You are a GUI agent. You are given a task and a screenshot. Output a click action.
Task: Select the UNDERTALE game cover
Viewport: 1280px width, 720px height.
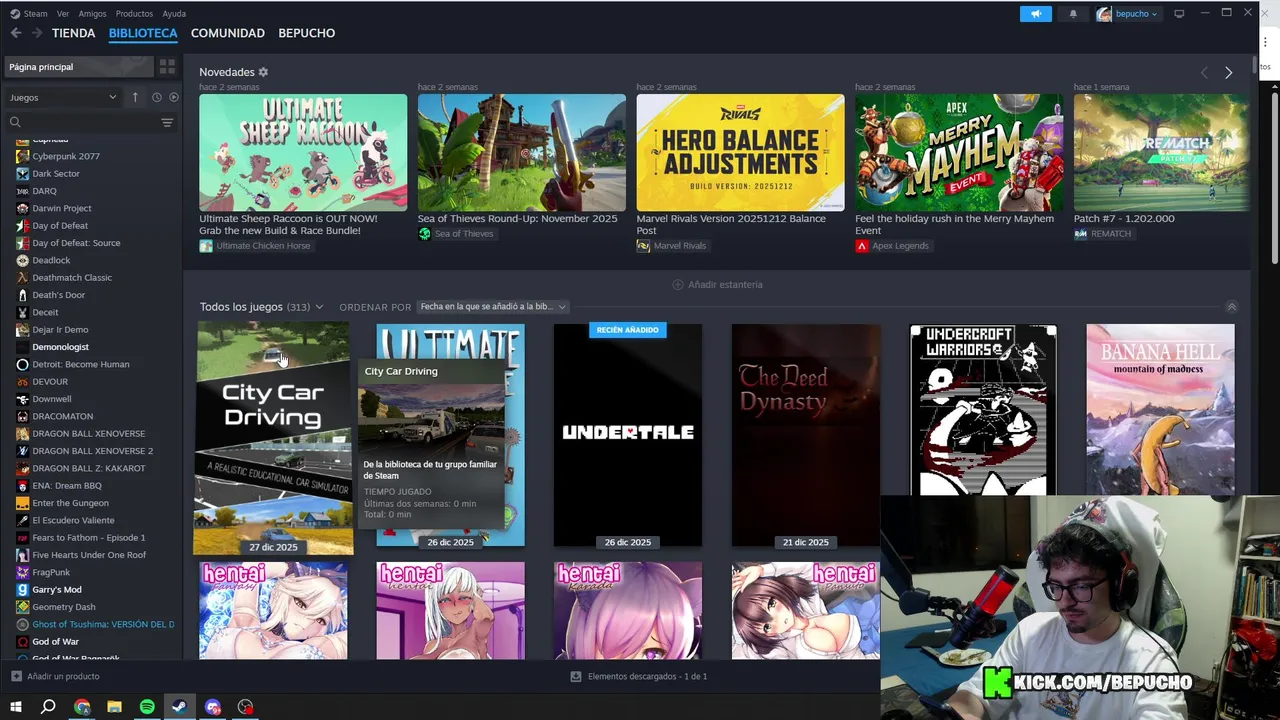pyautogui.click(x=628, y=435)
